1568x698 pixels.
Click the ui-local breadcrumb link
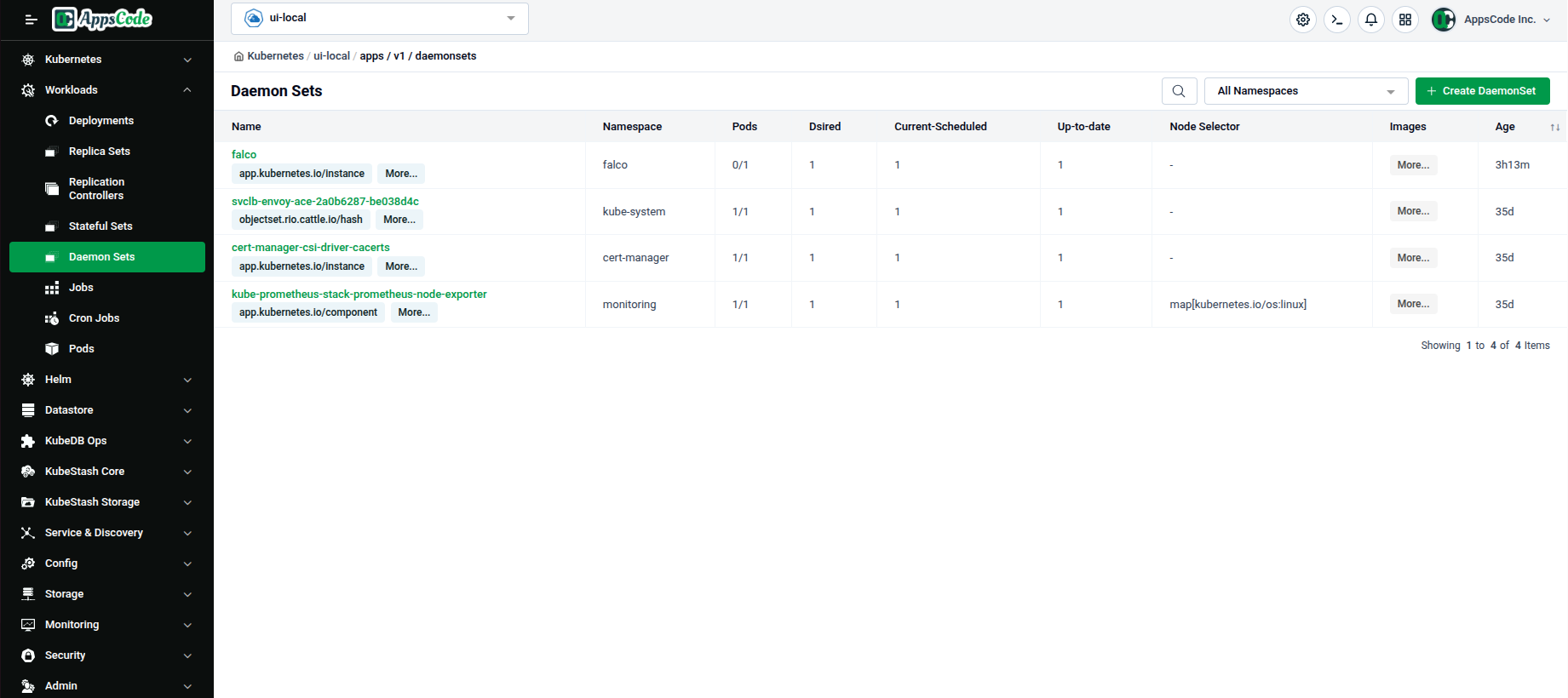[x=331, y=56]
